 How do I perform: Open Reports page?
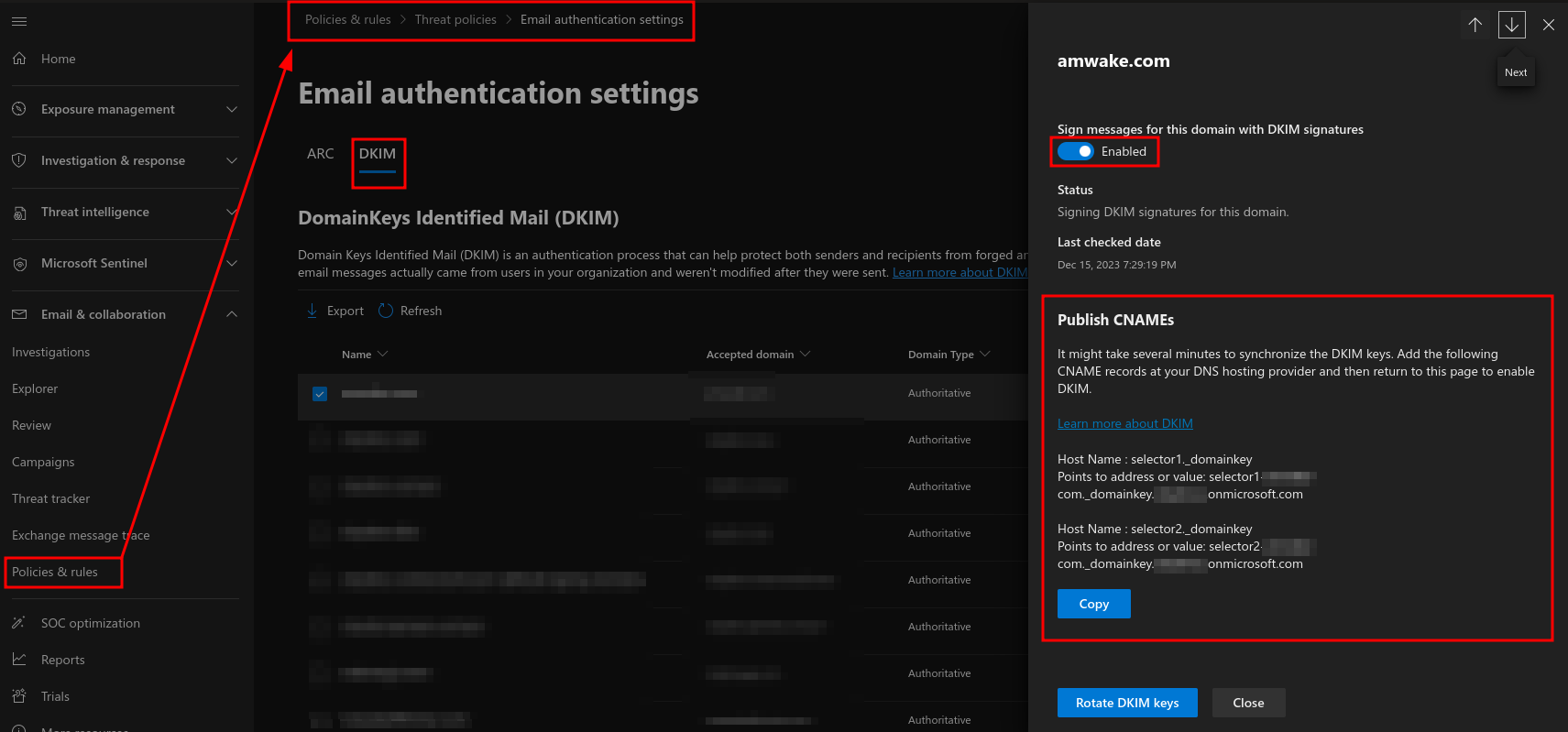pos(63,660)
